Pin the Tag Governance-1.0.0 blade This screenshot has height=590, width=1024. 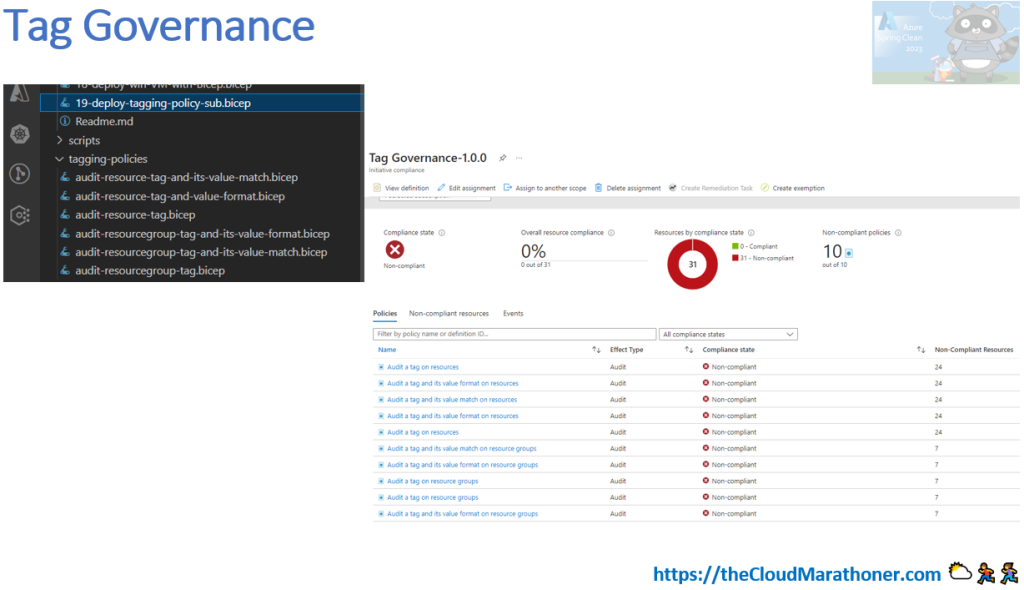click(503, 158)
